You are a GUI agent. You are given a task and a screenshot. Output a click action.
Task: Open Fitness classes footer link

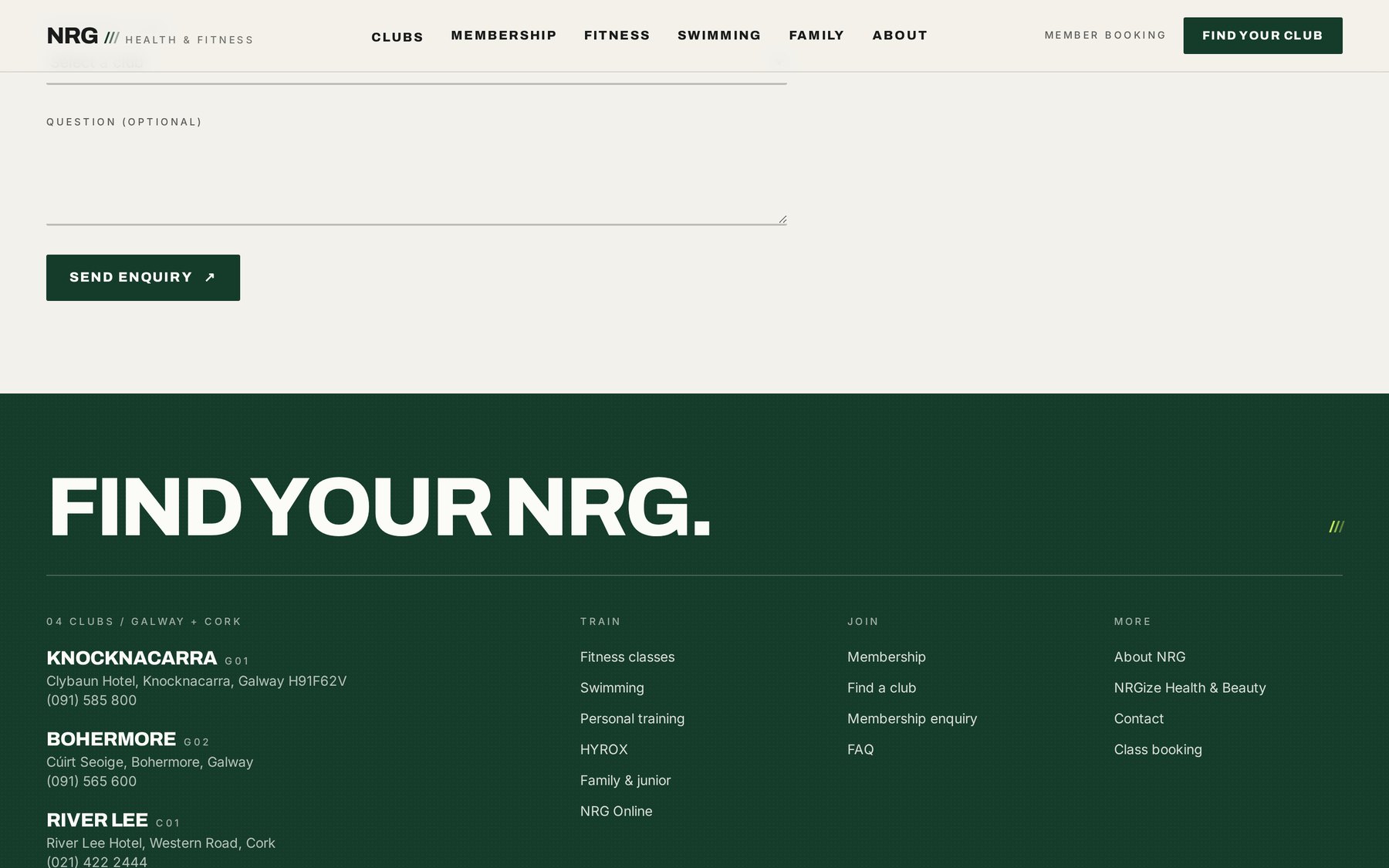(627, 657)
